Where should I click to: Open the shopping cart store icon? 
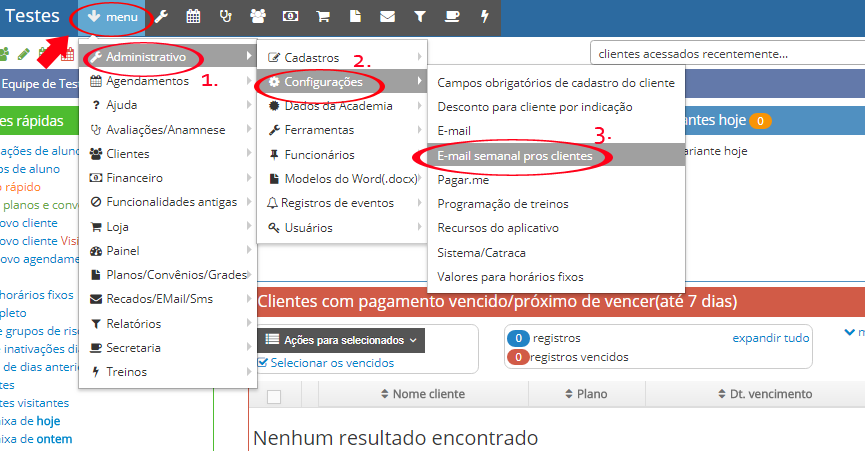[x=322, y=17]
